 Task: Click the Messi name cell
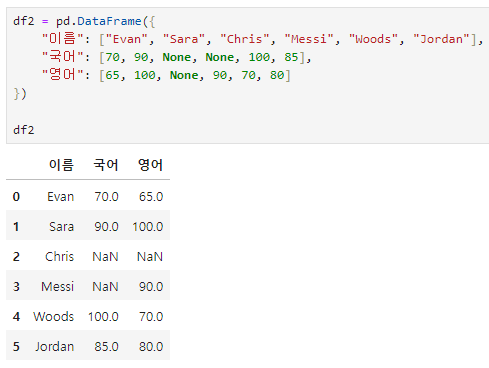(x=57, y=287)
